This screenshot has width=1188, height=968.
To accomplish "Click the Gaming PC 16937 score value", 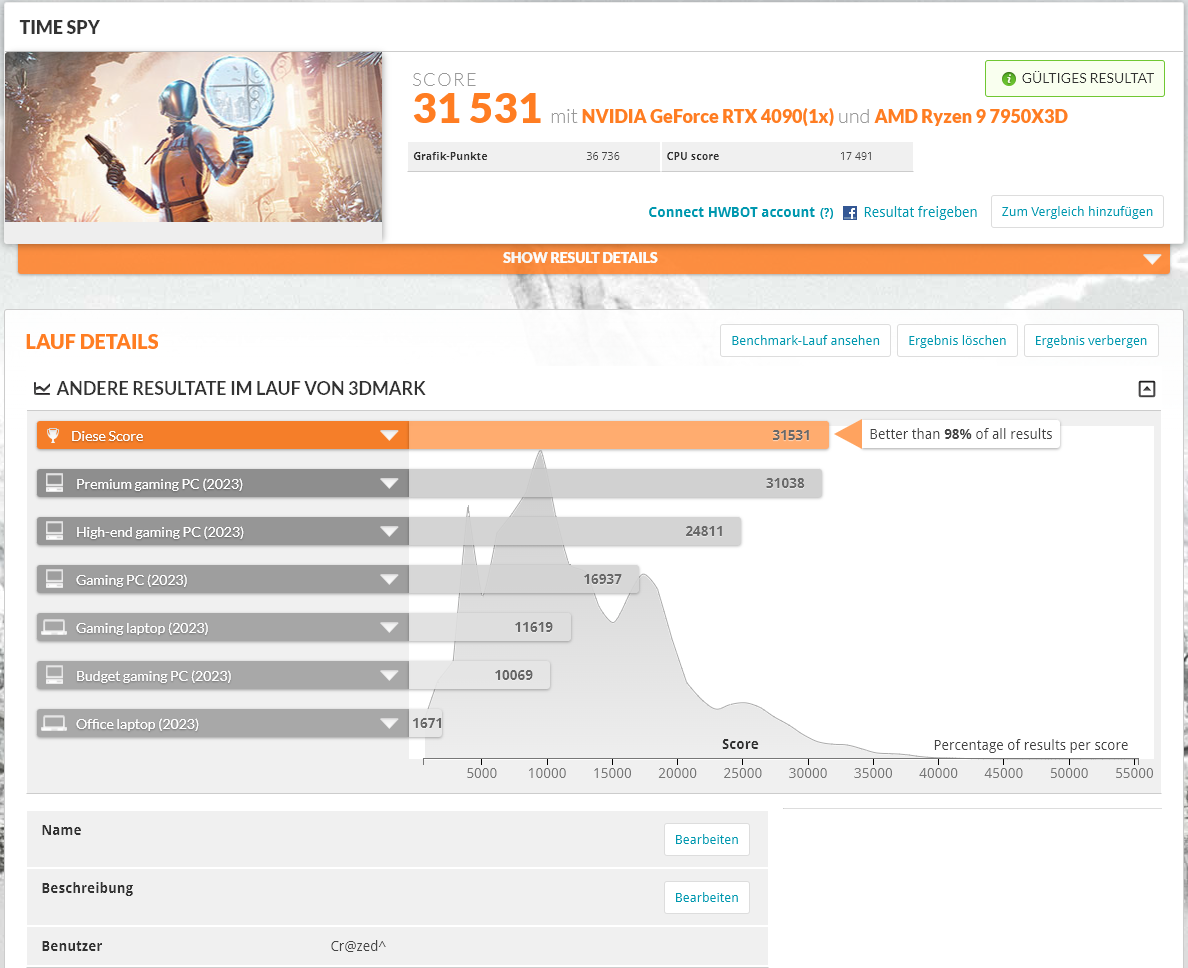I will (x=602, y=579).
